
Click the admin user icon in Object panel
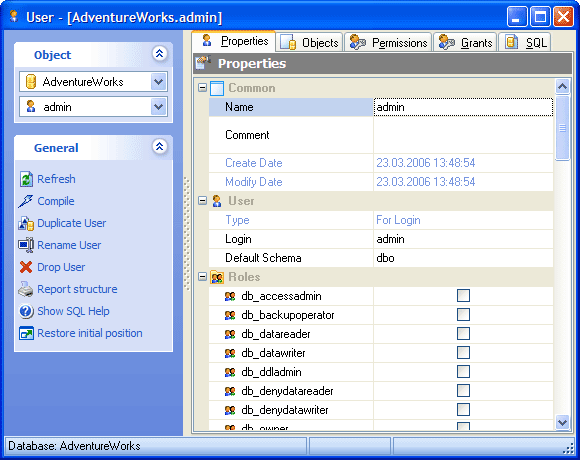31,107
